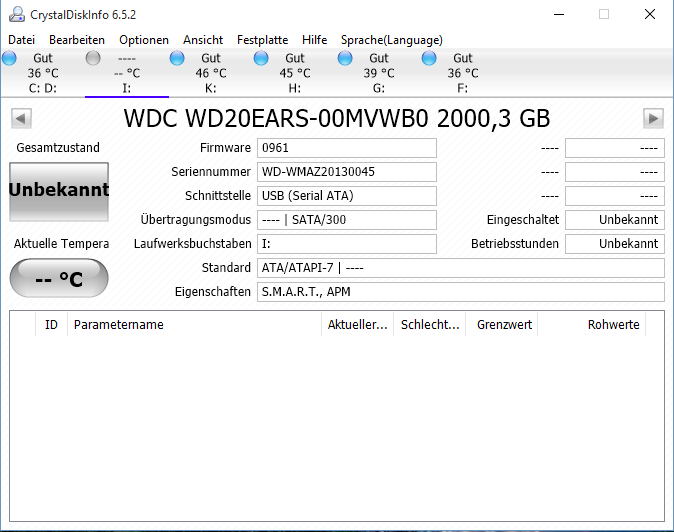Select the G: disk status orb

coord(345,58)
